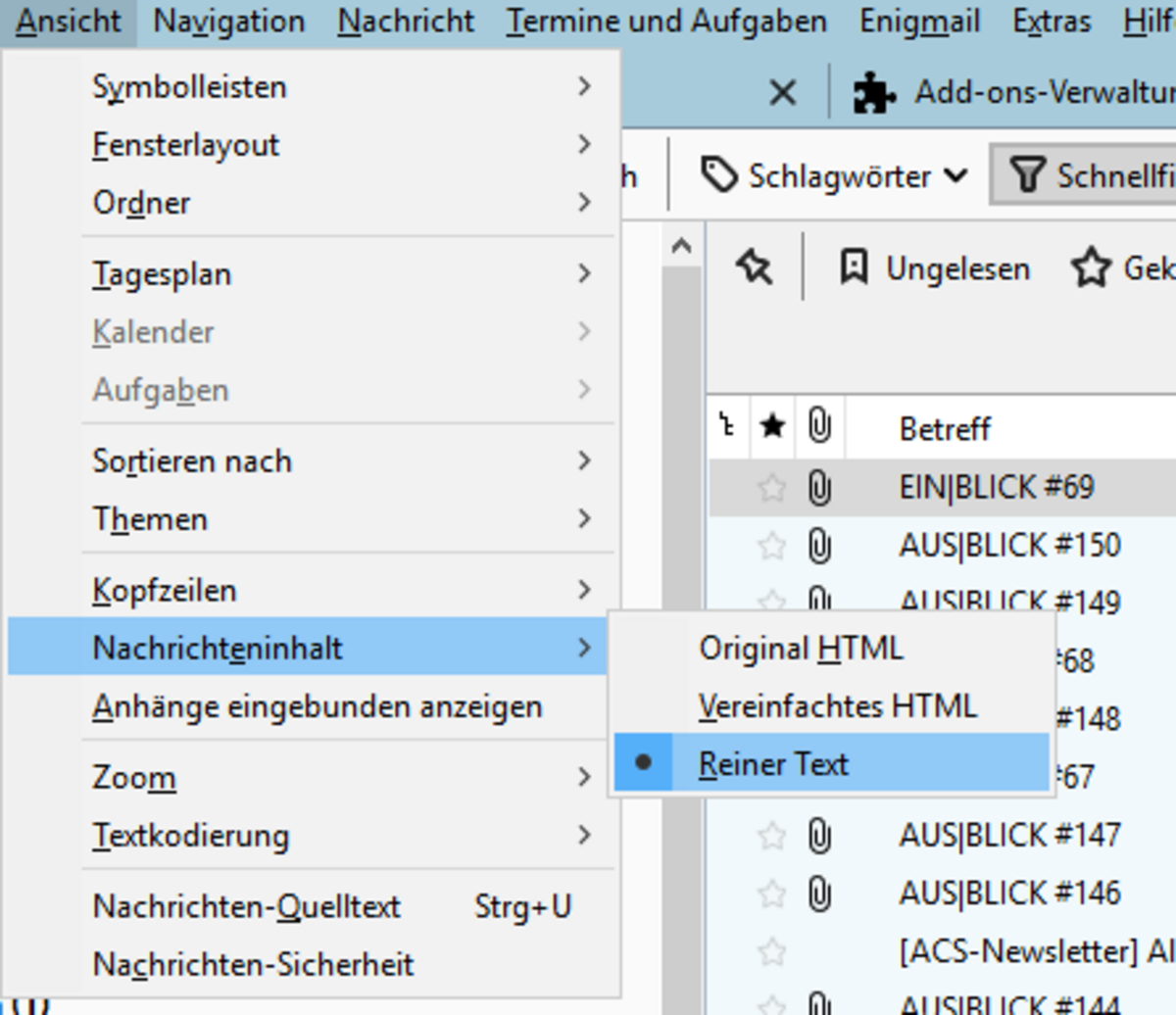Viewport: 1176px width, 1015px height.
Task: Toggle star on the EIN|BLICK #69 message
Action: (772, 487)
